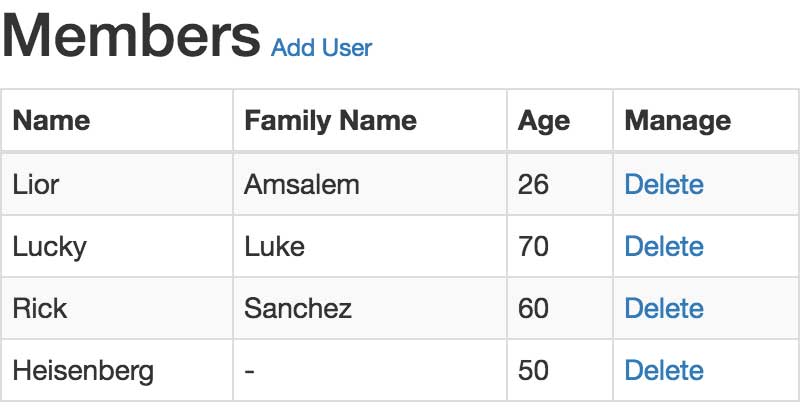This screenshot has height=414, width=808.
Task: Delete the Lucky Luke member
Action: point(664,246)
